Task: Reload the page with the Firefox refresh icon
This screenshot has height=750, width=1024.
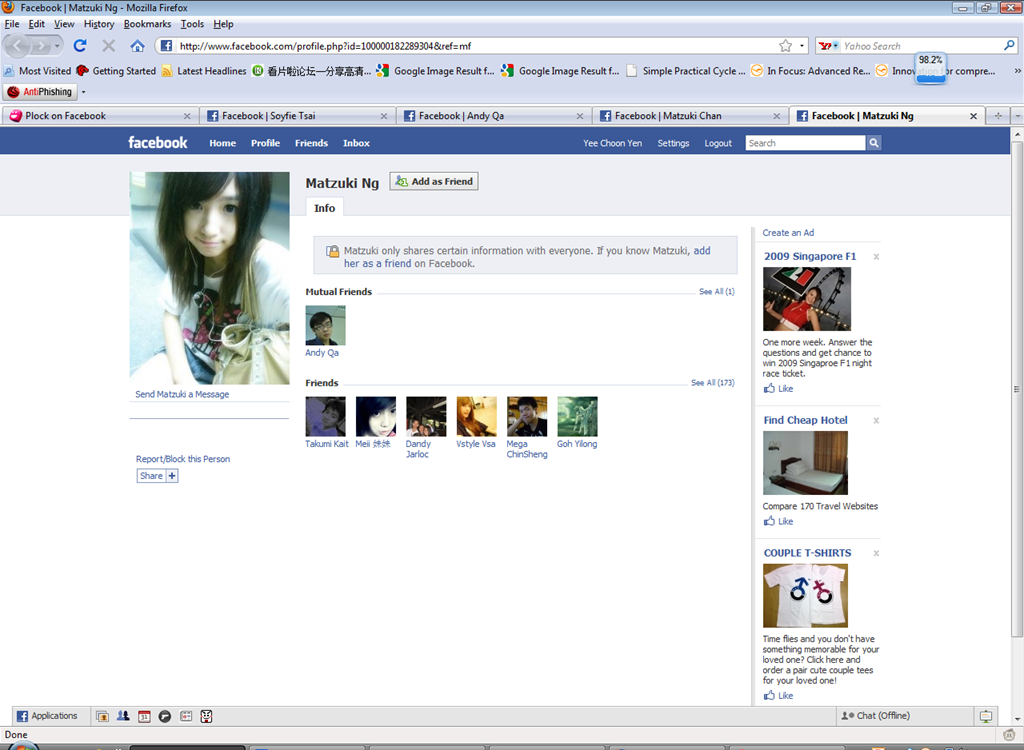Action: 80,46
